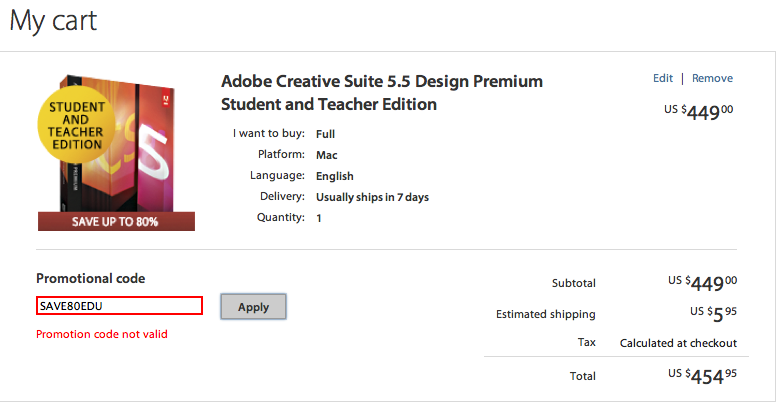Click the red Save Up To 80% banner

(116, 221)
